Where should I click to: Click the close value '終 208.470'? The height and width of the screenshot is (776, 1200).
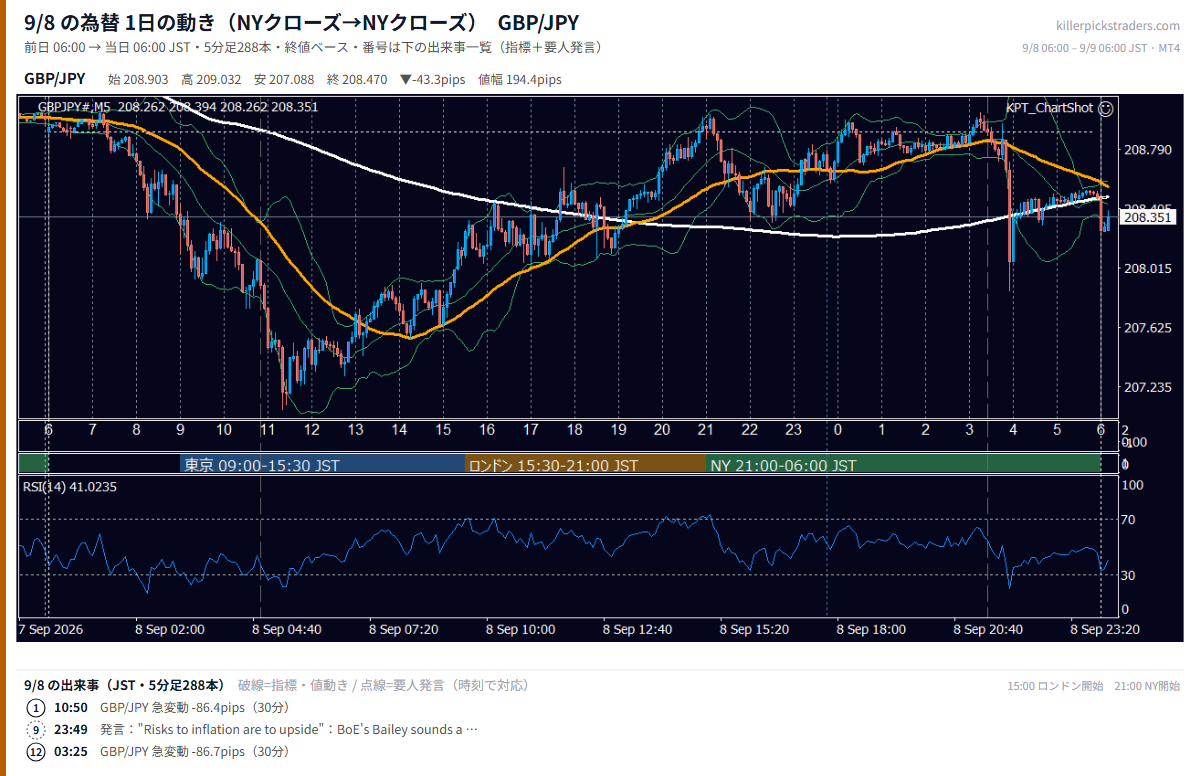[x=357, y=80]
